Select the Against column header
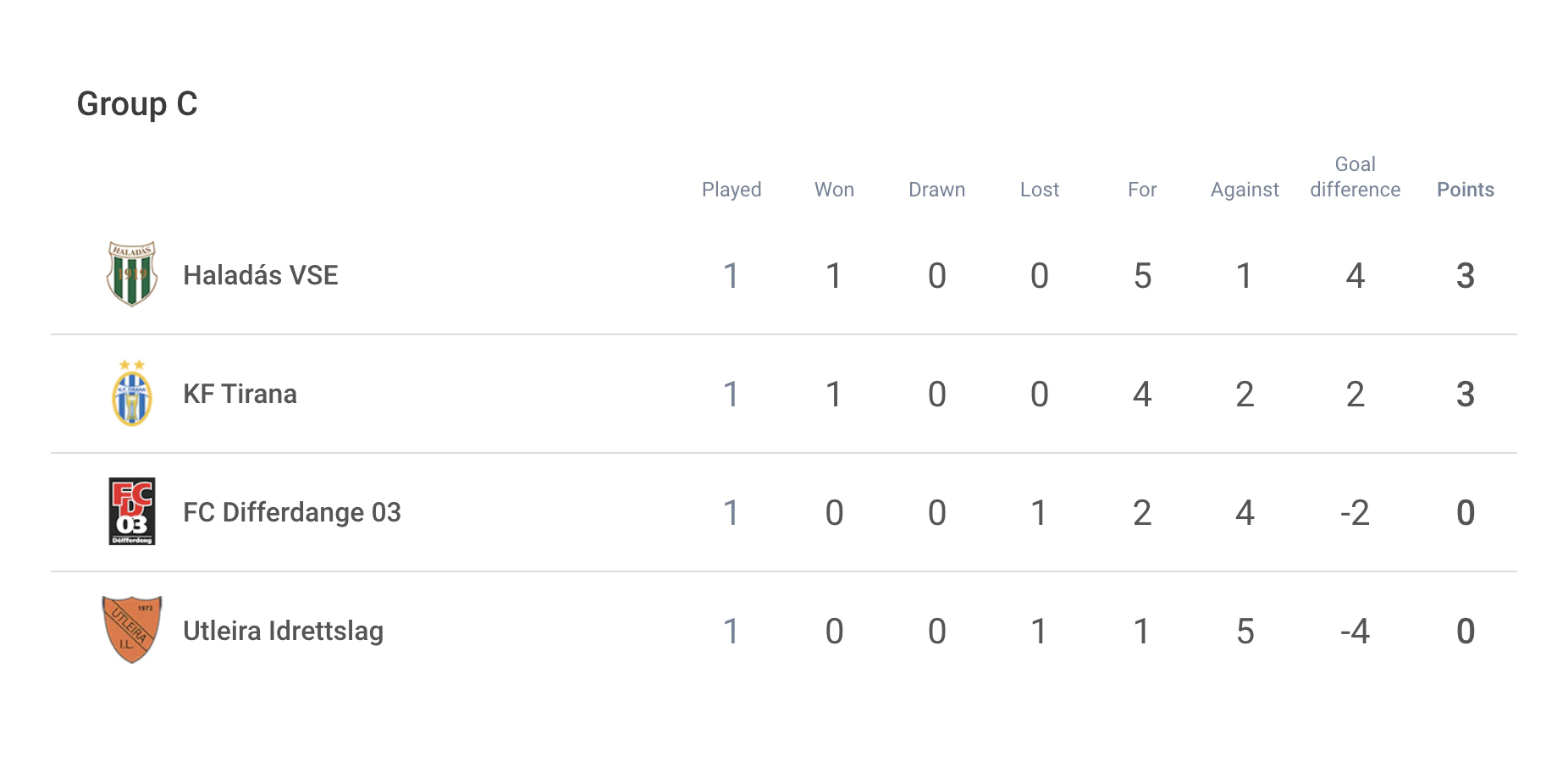Viewport: 1568px width, 767px height. pyautogui.click(x=1245, y=190)
